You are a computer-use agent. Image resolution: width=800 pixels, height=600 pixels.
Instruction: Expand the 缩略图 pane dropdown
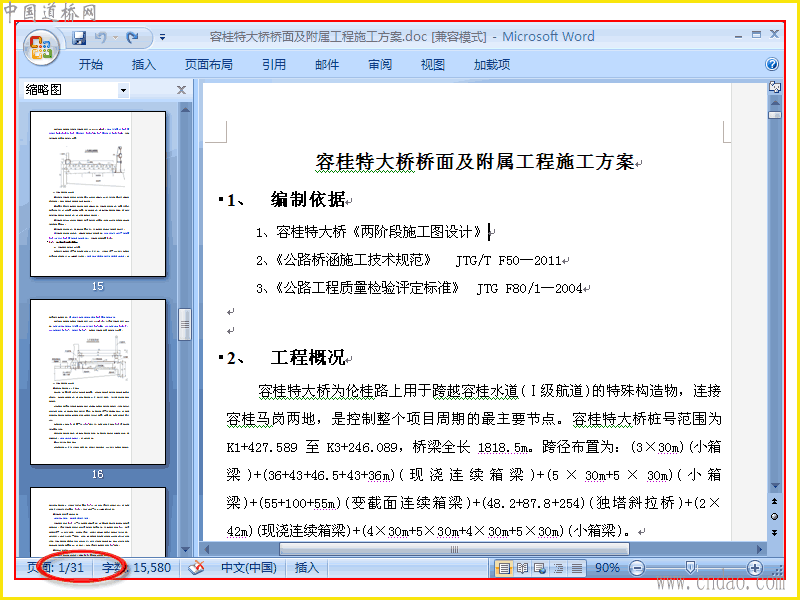click(123, 90)
